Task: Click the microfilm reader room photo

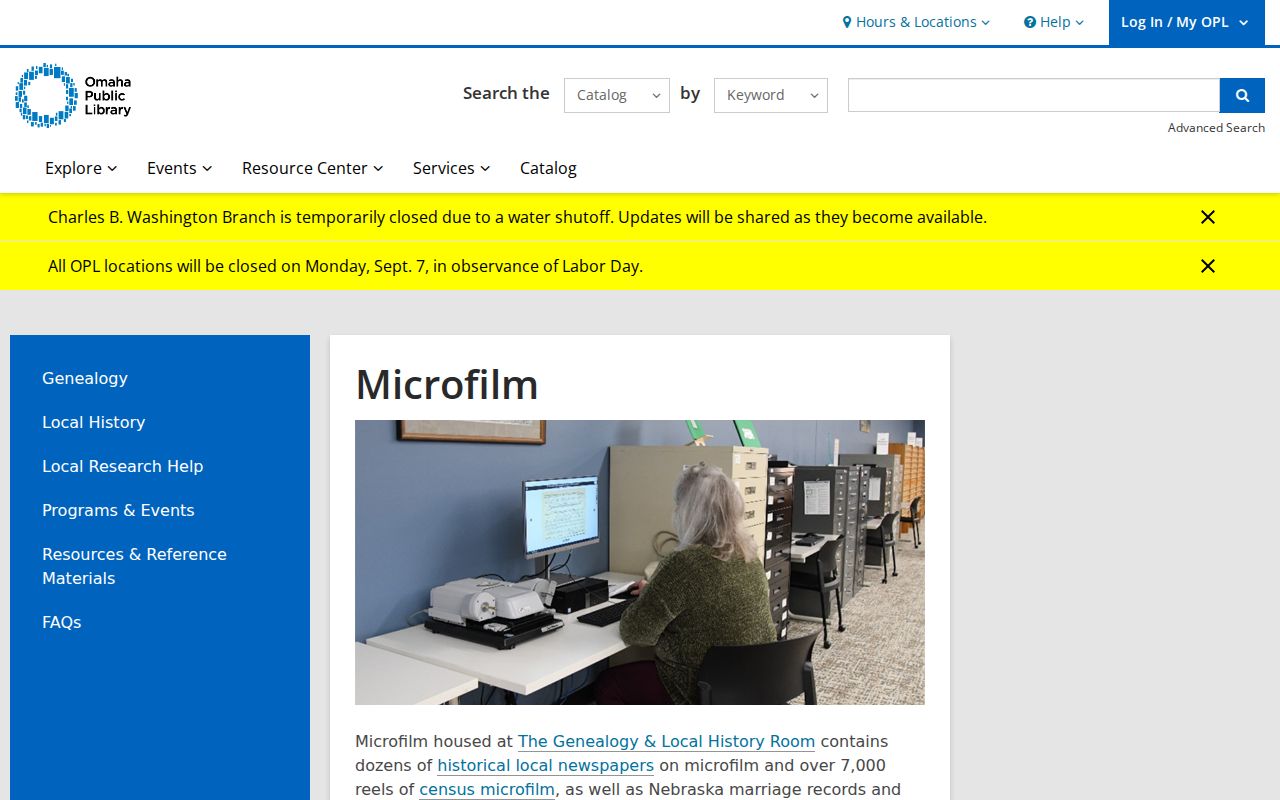Action: tap(640, 562)
